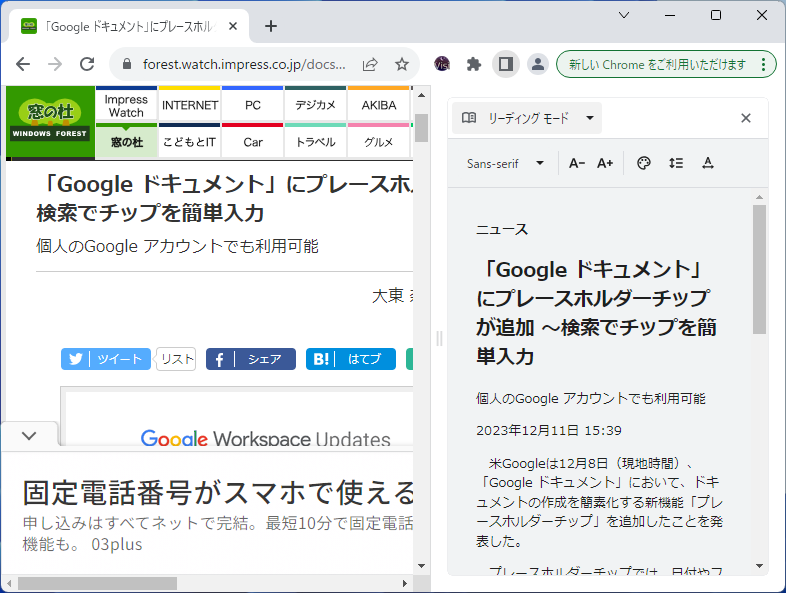Go back using the browser back arrow
The image size is (786, 593).
pyautogui.click(x=23, y=64)
